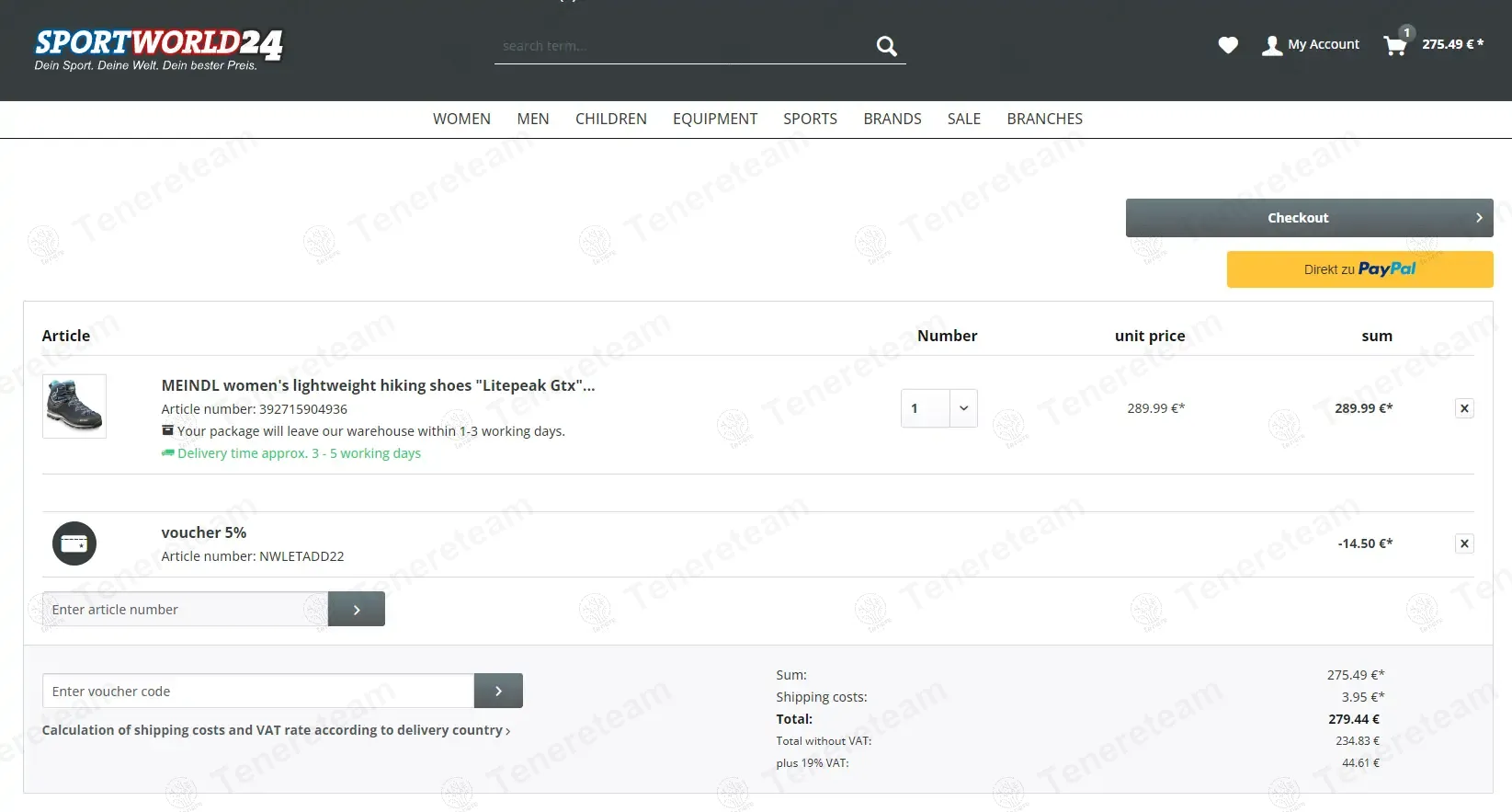Open shipping costs and VAT calculation link

(276, 730)
